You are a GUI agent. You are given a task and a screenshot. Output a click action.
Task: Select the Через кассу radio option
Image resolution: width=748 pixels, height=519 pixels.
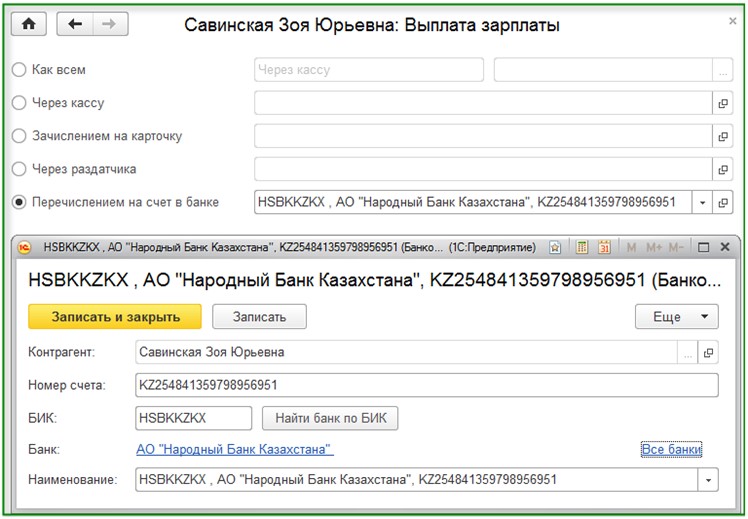point(19,103)
